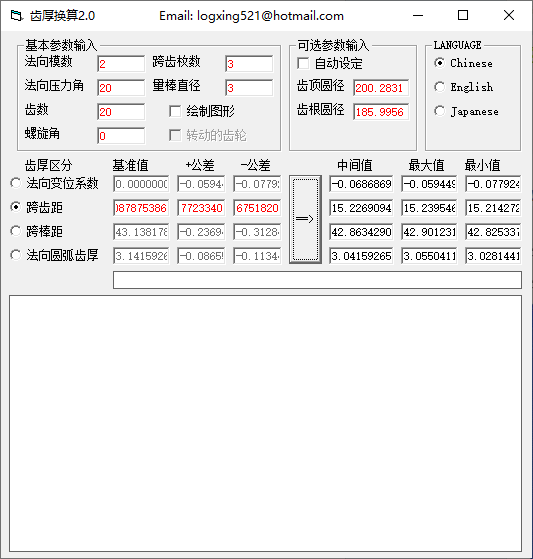Close the 齿厚换算2.0 window

509,16
